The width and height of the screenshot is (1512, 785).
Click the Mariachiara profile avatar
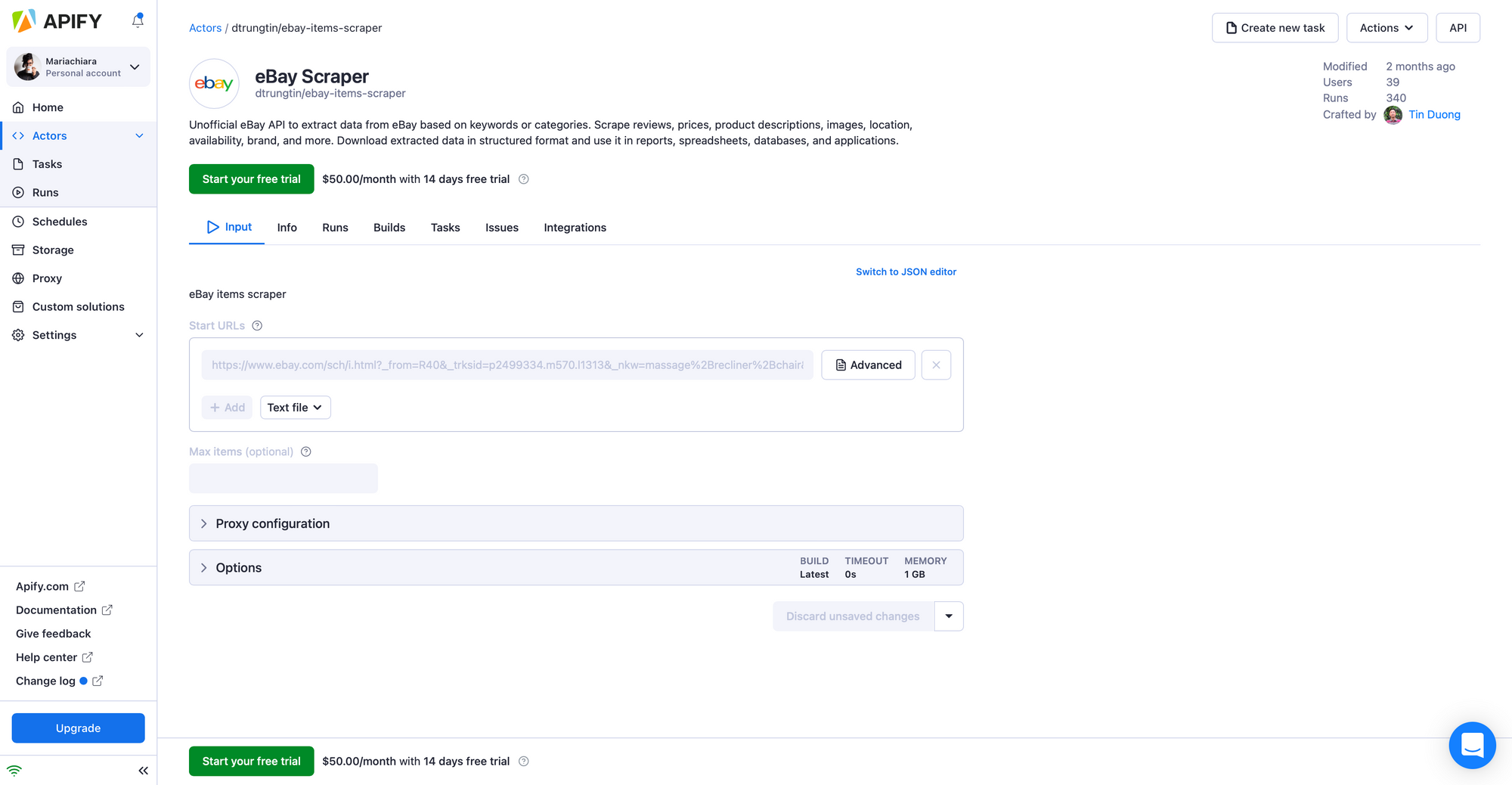click(x=27, y=67)
